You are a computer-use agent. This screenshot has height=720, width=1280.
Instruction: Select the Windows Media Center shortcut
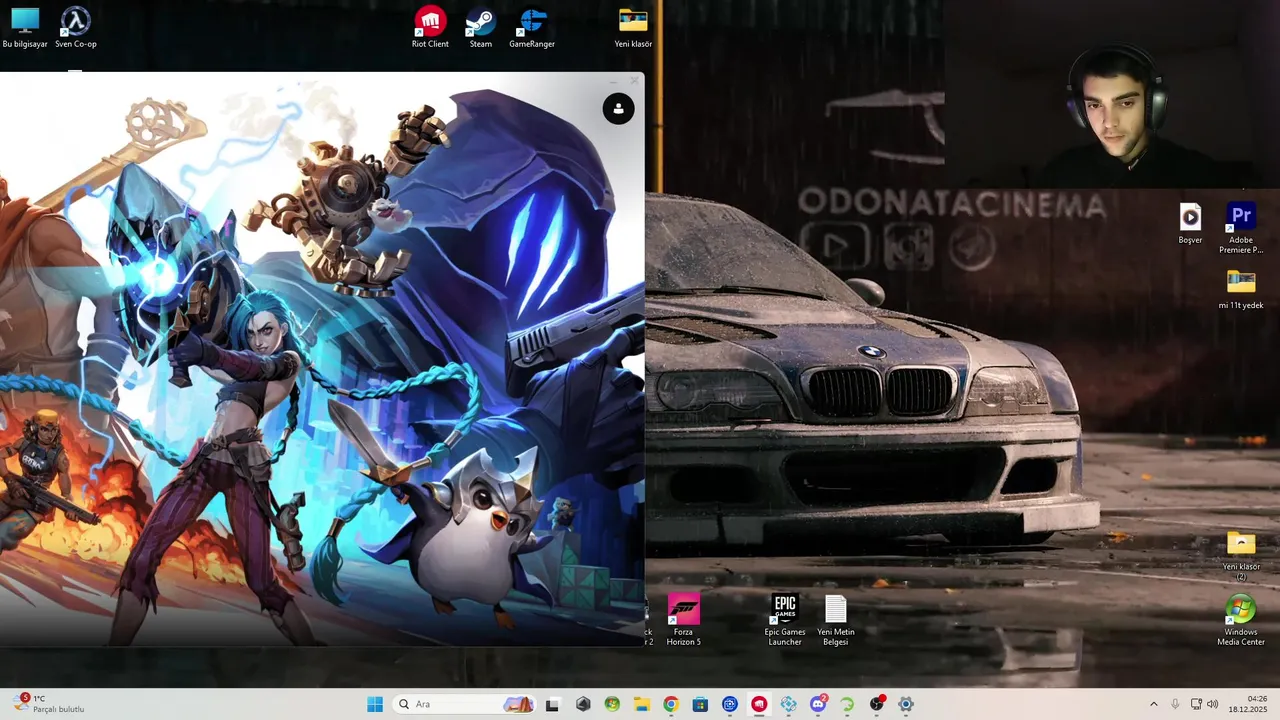pyautogui.click(x=1241, y=621)
